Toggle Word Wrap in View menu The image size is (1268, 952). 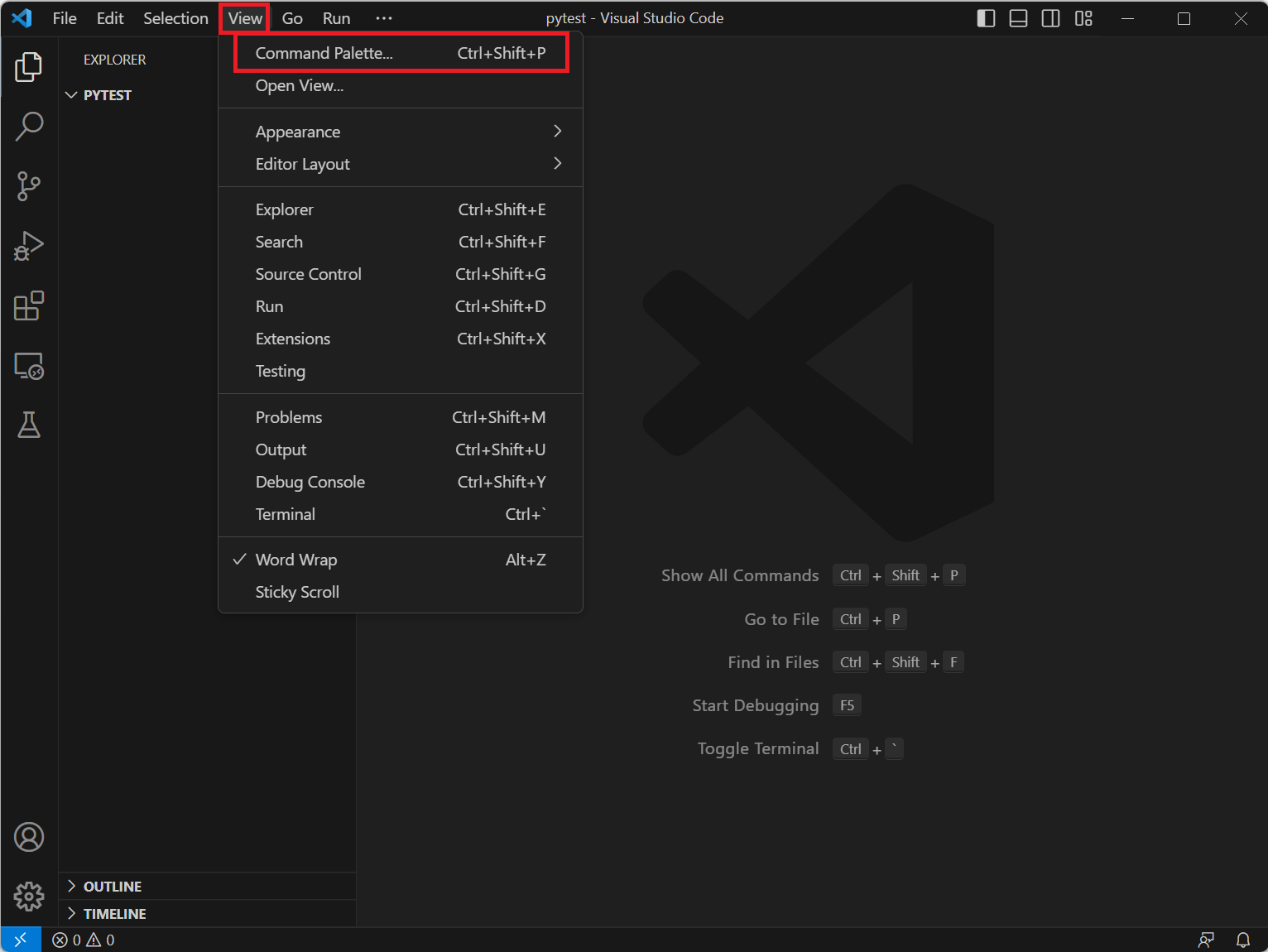click(x=296, y=560)
